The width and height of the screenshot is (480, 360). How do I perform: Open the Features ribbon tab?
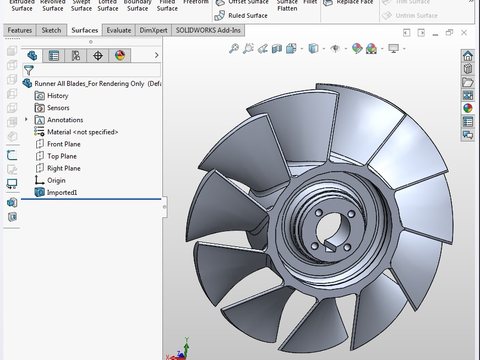click(20, 30)
